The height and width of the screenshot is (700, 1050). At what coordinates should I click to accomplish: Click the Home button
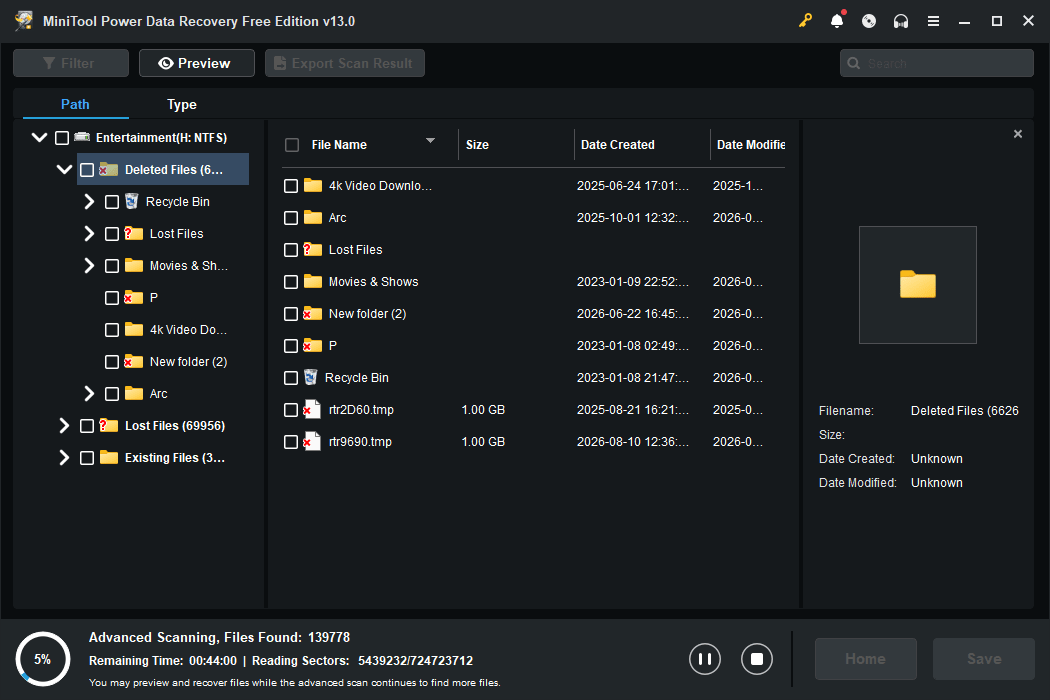(x=865, y=659)
